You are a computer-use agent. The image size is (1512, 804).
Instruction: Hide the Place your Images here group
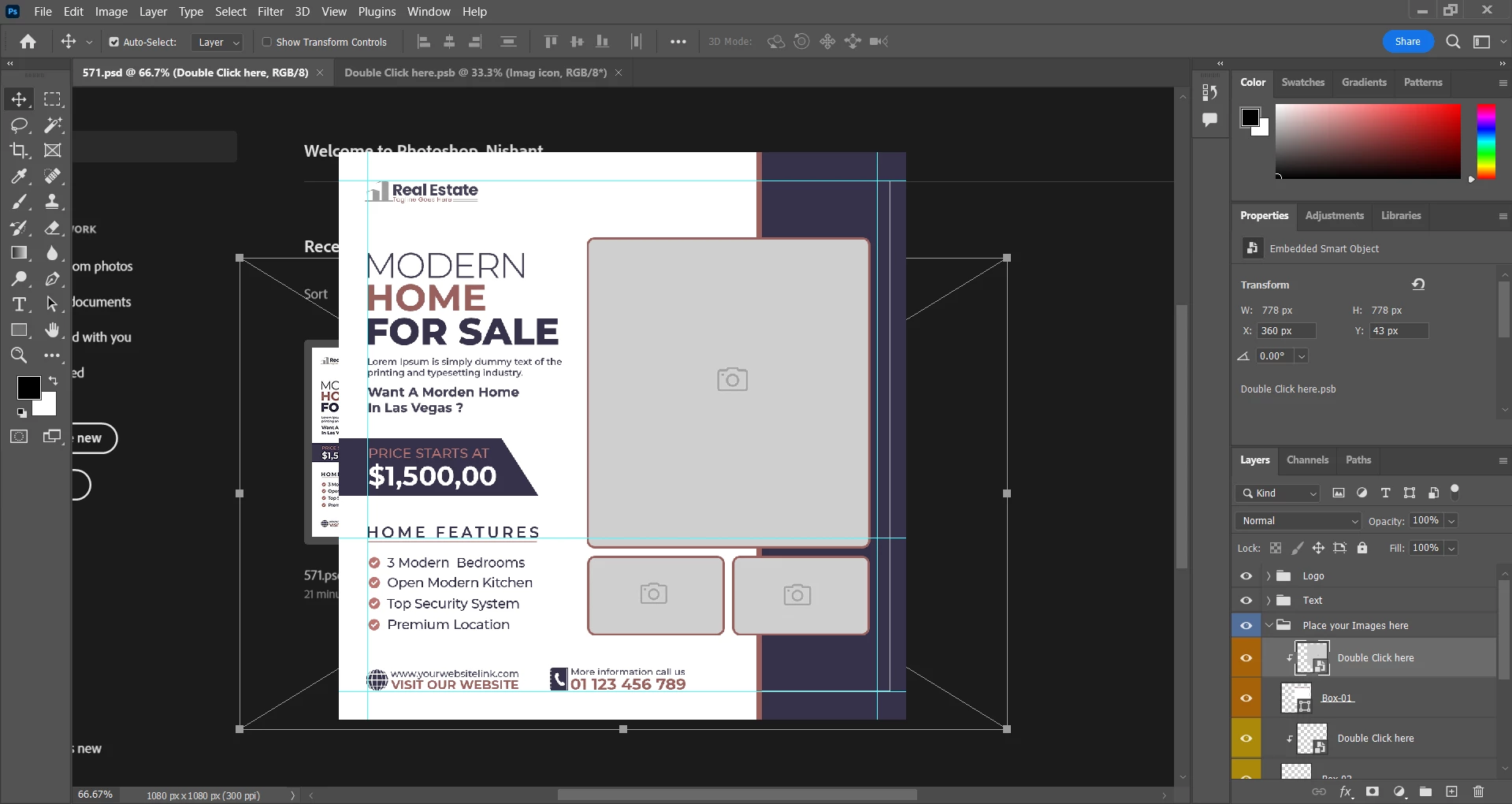point(1246,626)
